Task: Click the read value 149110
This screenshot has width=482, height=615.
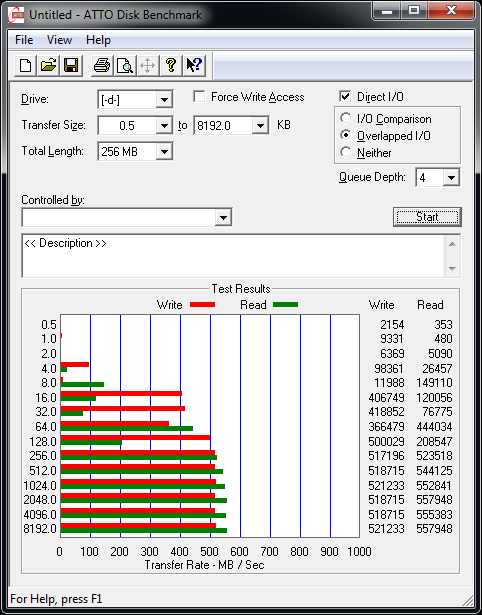Action: click(x=433, y=382)
